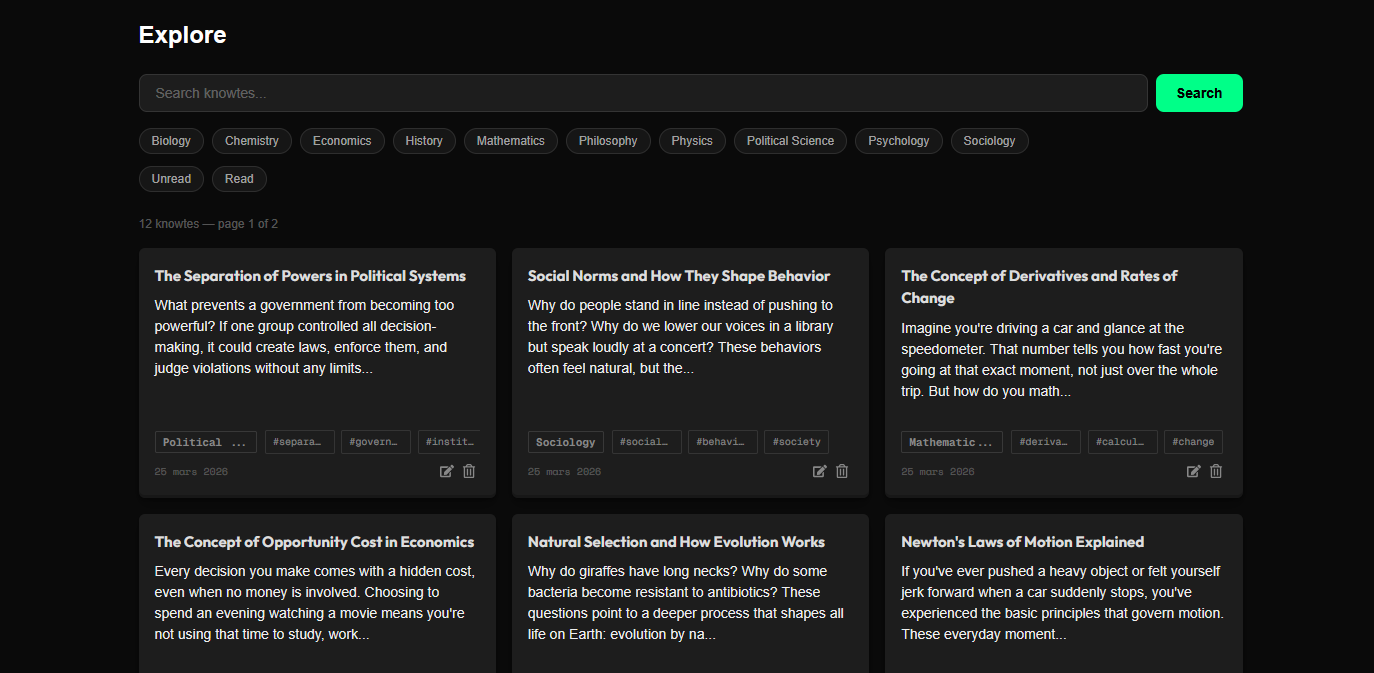
Task: Edit the Separation of Powers knowte
Action: click(446, 471)
